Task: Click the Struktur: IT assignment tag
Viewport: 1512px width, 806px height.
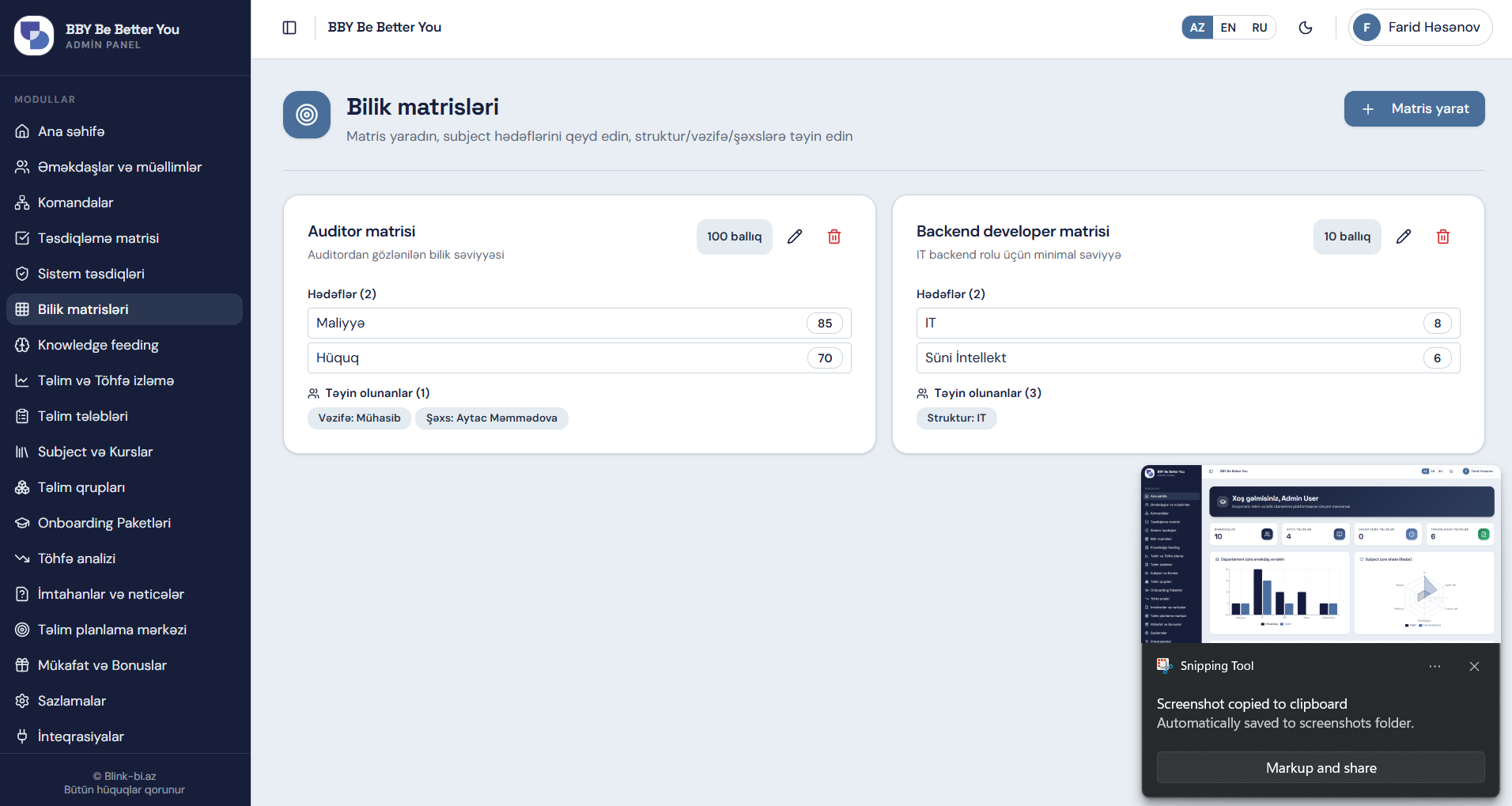Action: [957, 418]
